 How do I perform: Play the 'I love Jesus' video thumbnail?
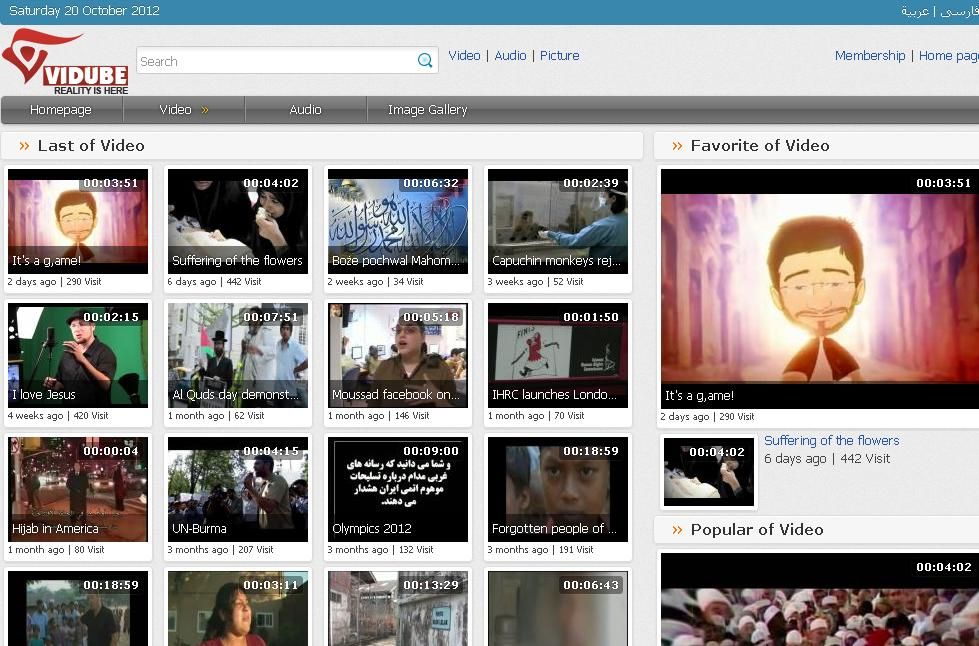pyautogui.click(x=78, y=354)
